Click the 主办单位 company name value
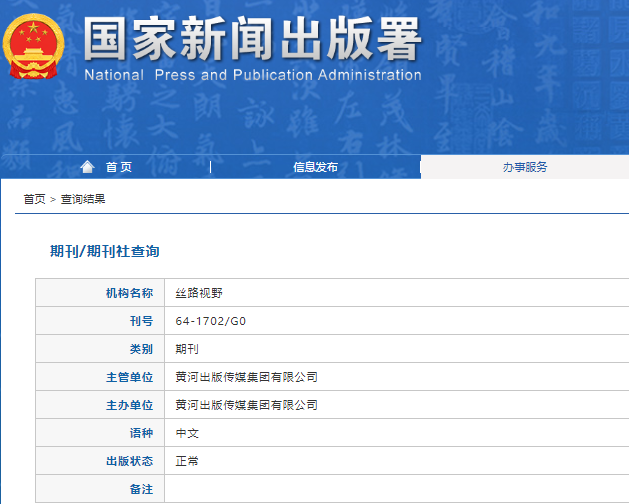The image size is (629, 504). tap(246, 405)
